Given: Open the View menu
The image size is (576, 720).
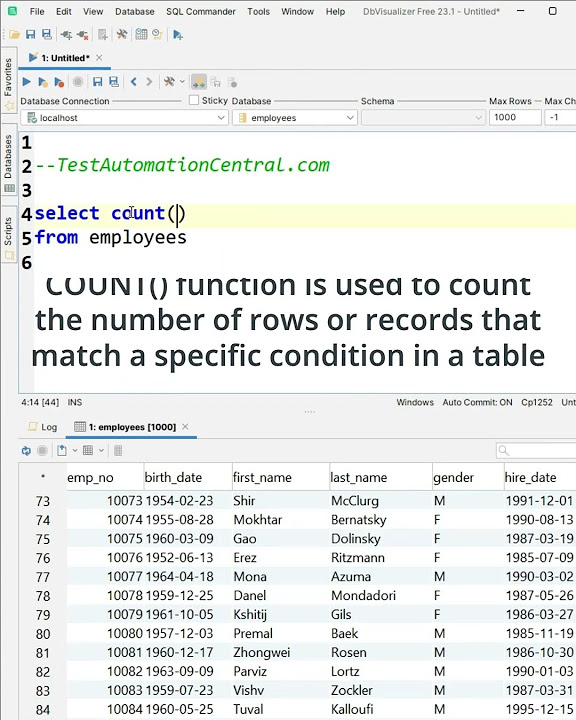Looking at the screenshot, I should (x=93, y=11).
